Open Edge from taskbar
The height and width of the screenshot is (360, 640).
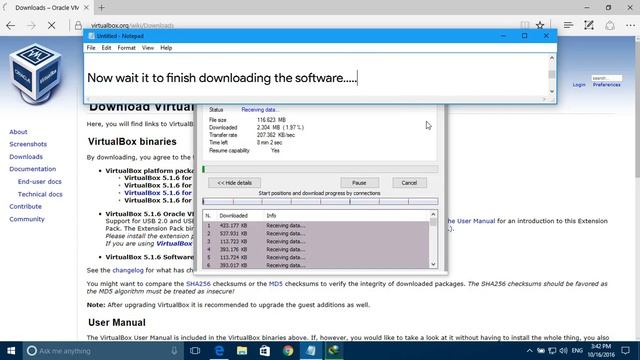pyautogui.click(x=219, y=351)
